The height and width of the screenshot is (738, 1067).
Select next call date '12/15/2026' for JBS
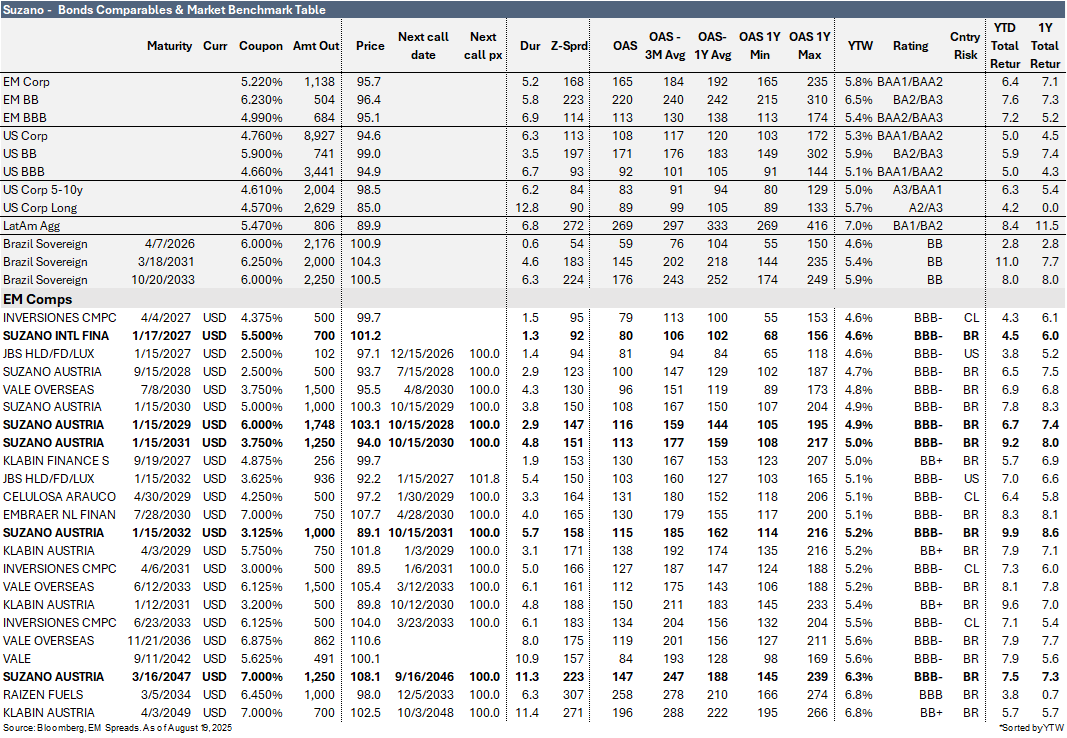422,354
